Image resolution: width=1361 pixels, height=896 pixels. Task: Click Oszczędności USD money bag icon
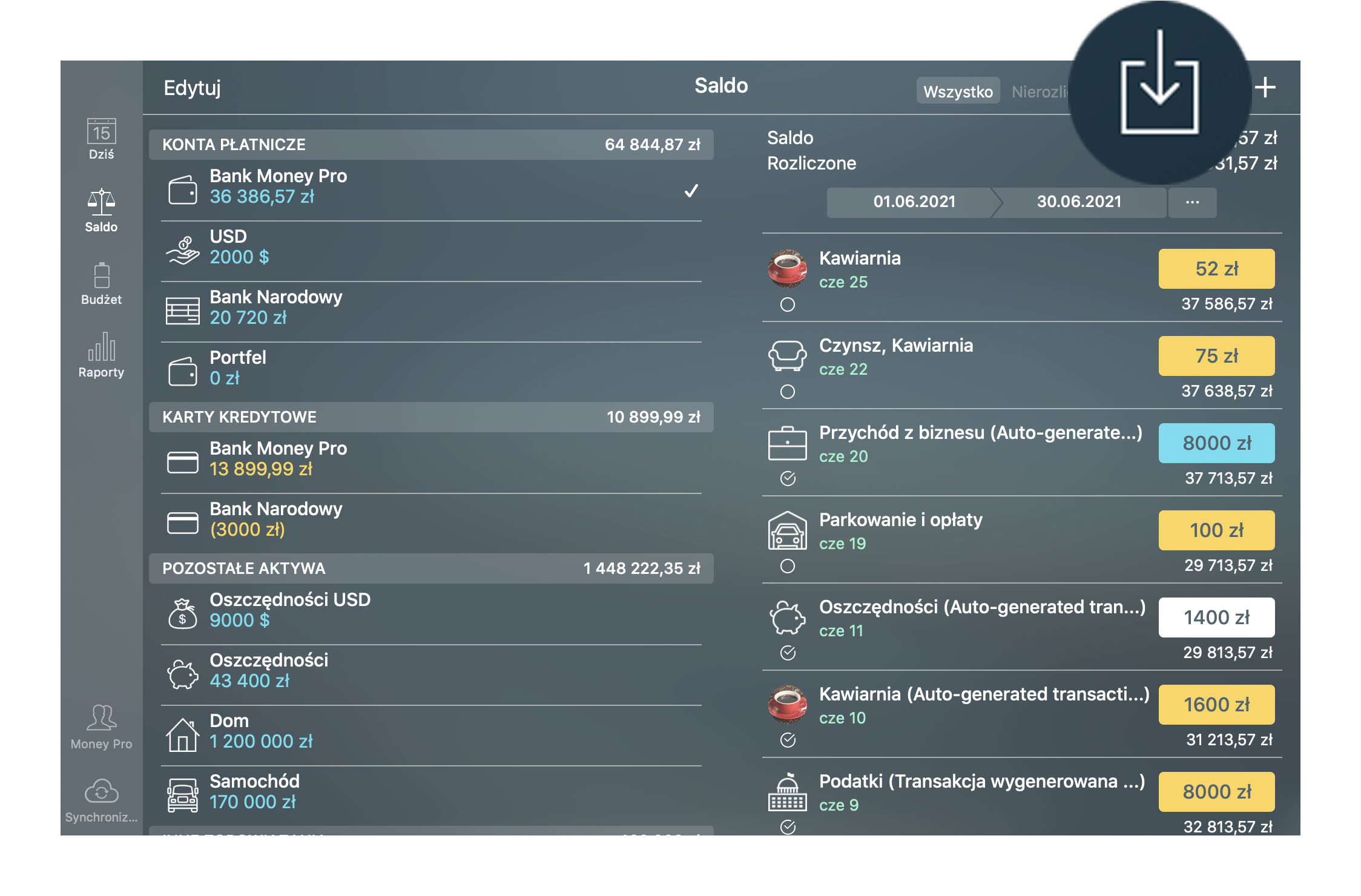(x=182, y=614)
